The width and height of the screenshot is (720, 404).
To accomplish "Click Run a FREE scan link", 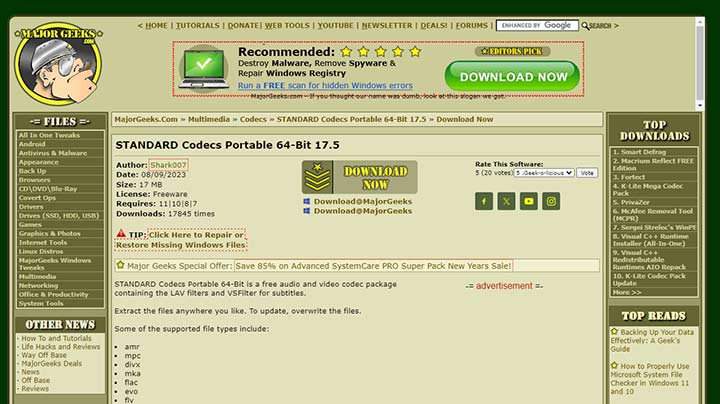I will (x=325, y=85).
